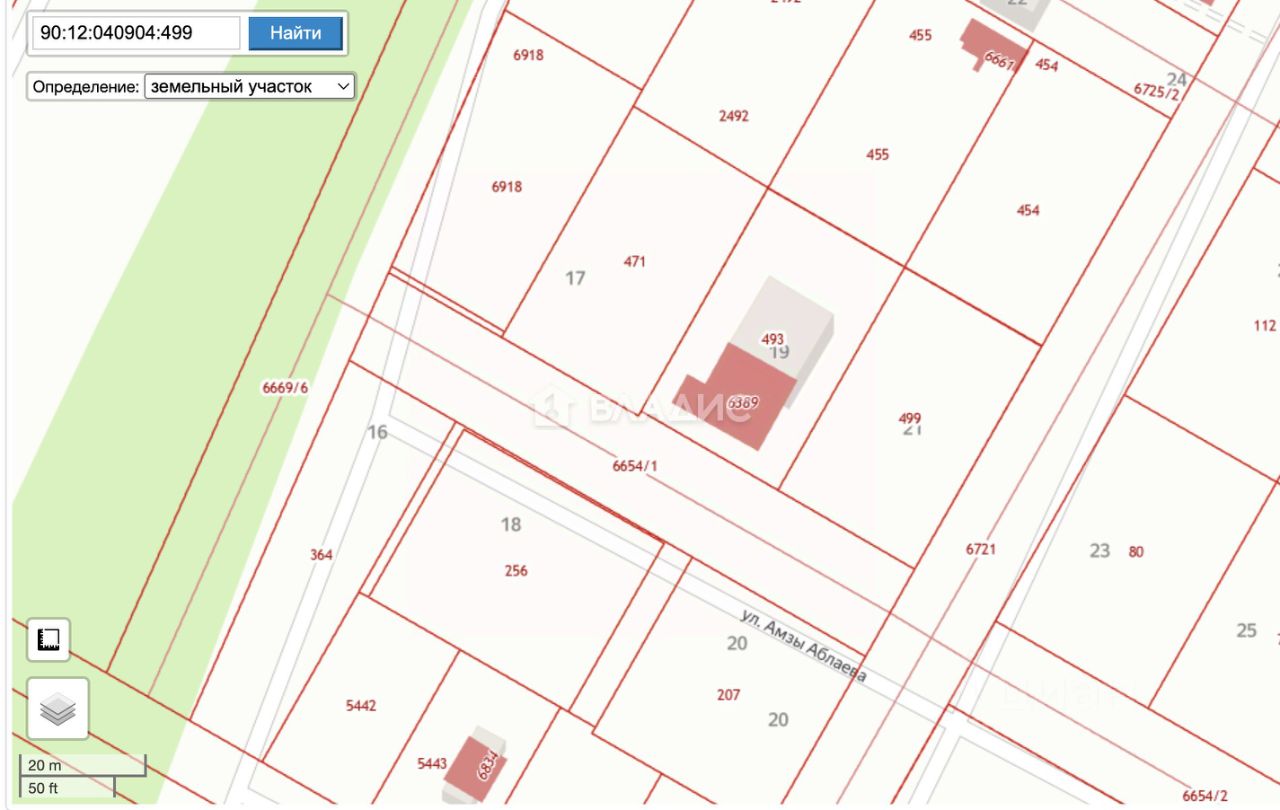Screen dimensions: 1280x810
Task: Click house number 23
Action: (x=1100, y=550)
